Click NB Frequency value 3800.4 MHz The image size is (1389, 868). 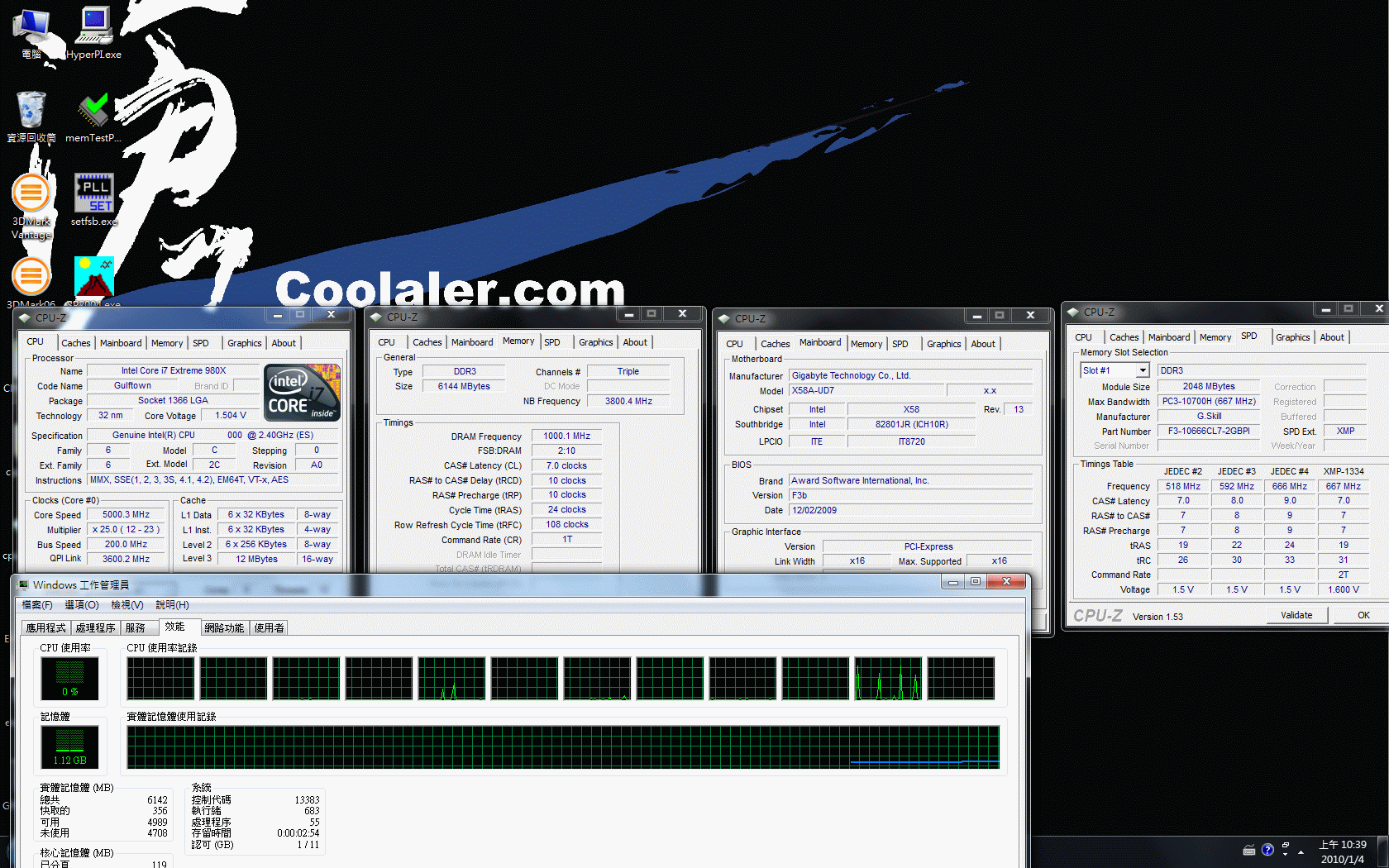(x=628, y=401)
